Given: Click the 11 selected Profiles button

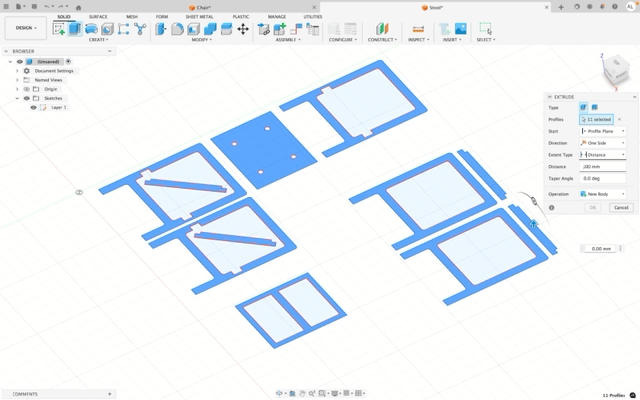Looking at the screenshot, I should pos(596,119).
